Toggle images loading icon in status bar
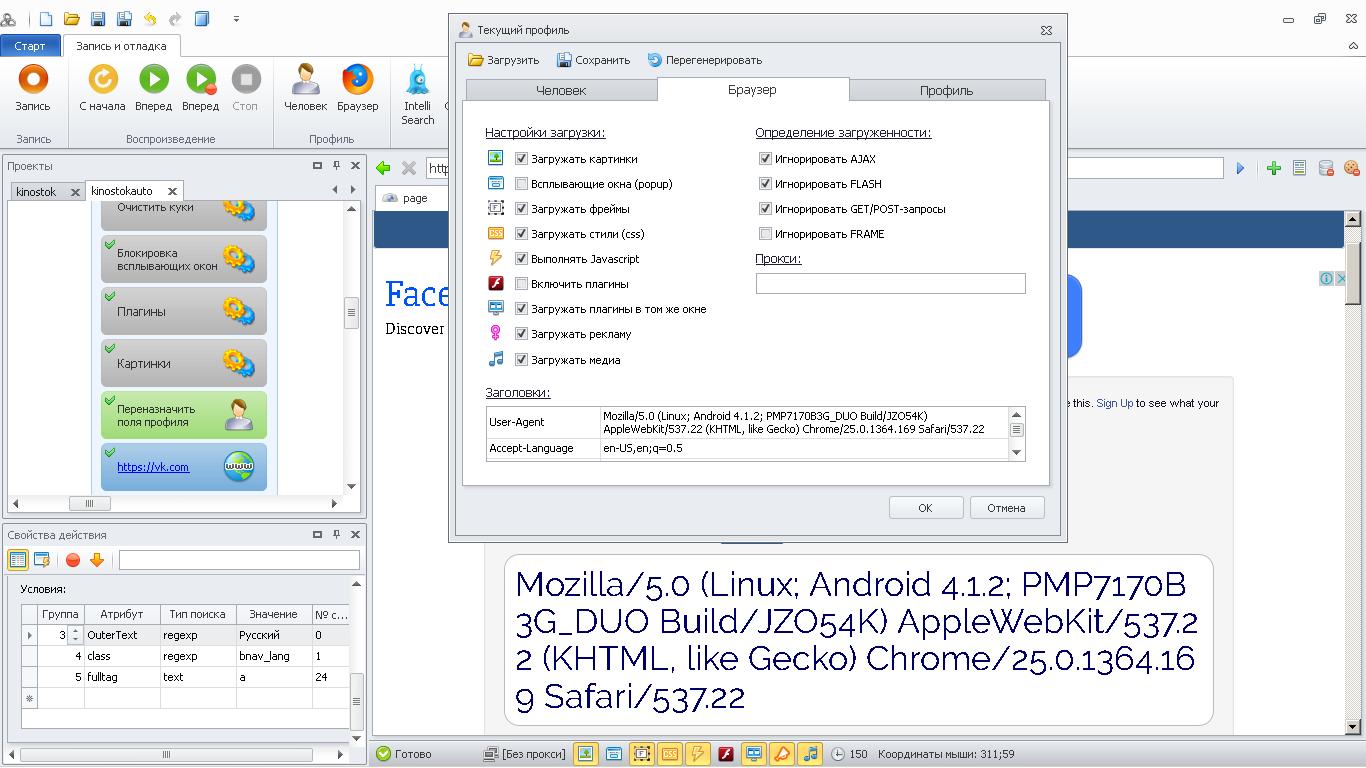The width and height of the screenshot is (1366, 768). pos(585,754)
